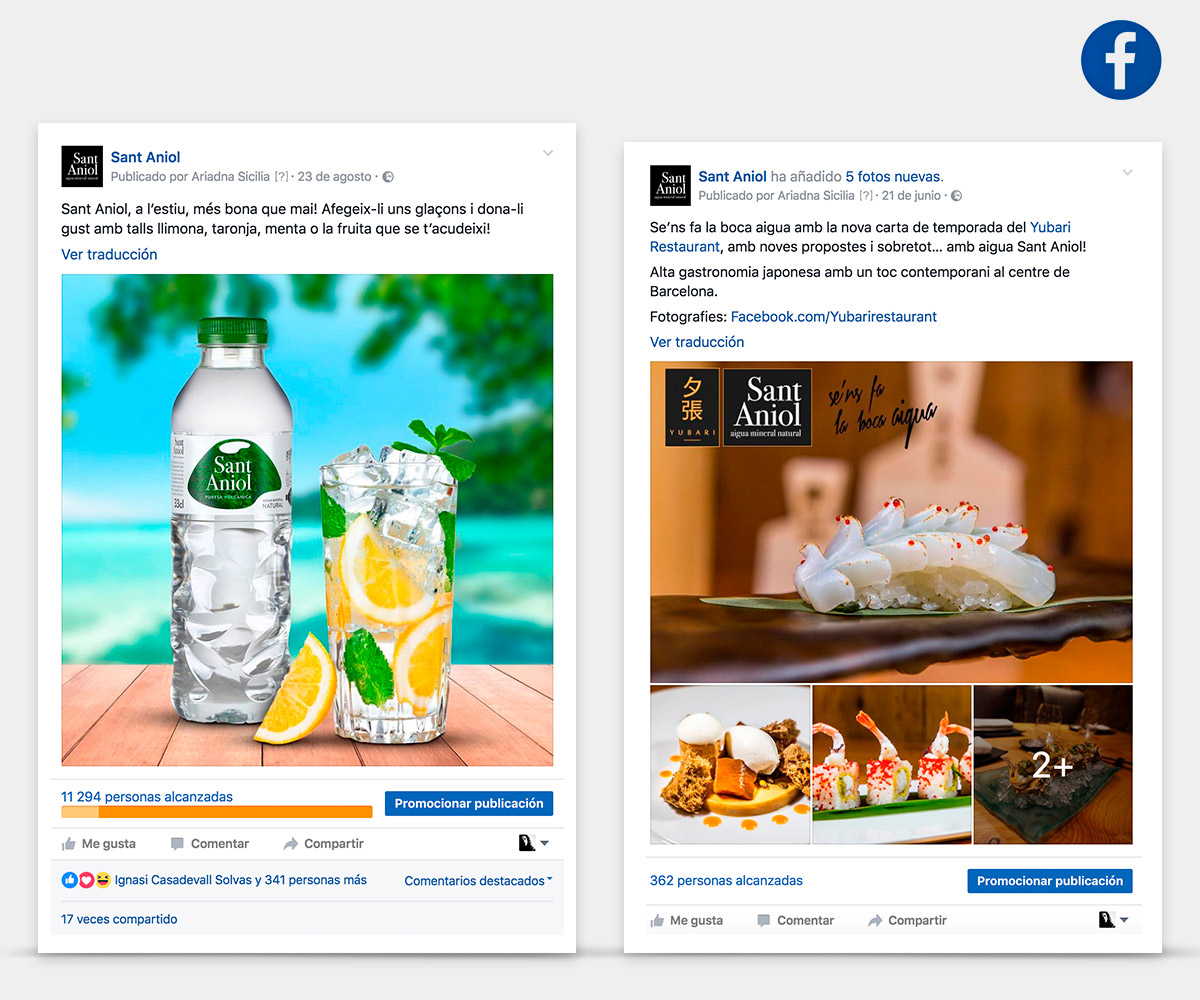The image size is (1200, 1000).
Task: Open the water bottle and lemon glass photo
Action: coord(307,520)
